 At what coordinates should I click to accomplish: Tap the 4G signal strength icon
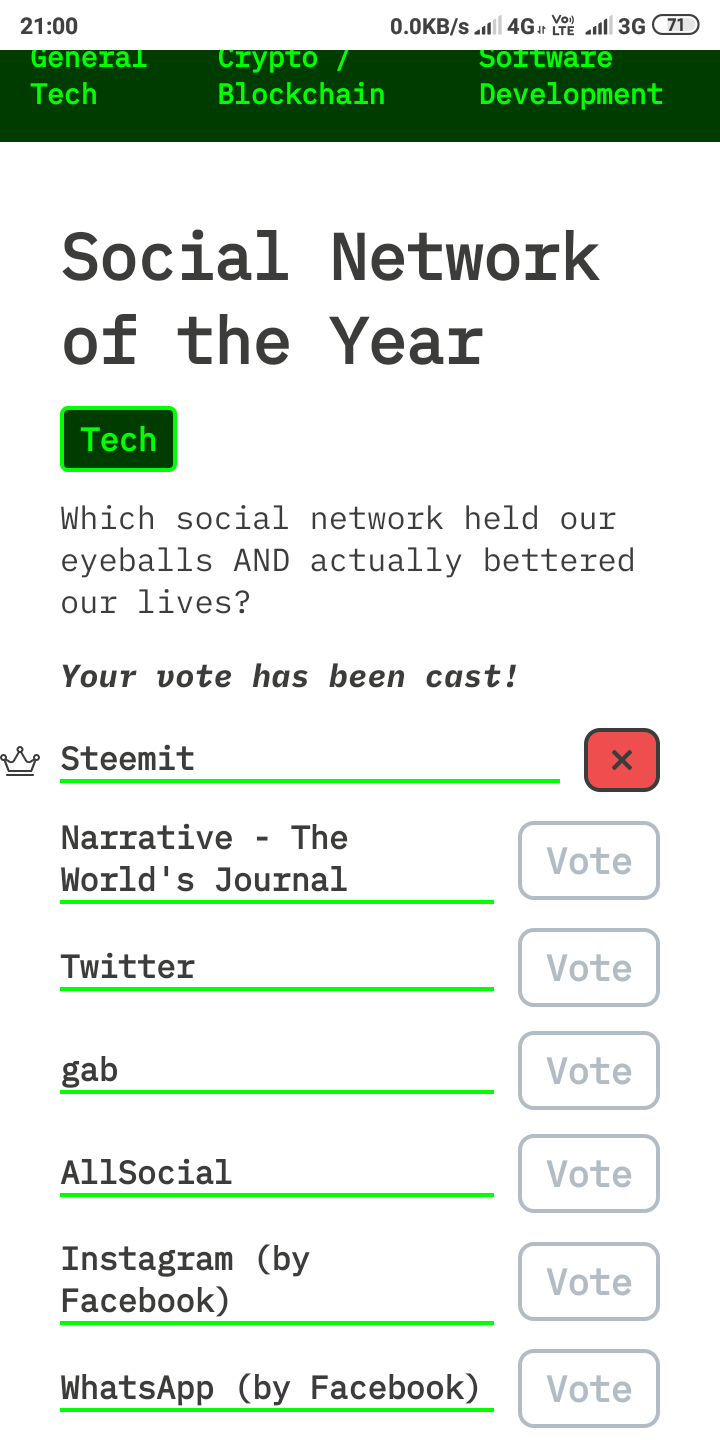pos(487,26)
